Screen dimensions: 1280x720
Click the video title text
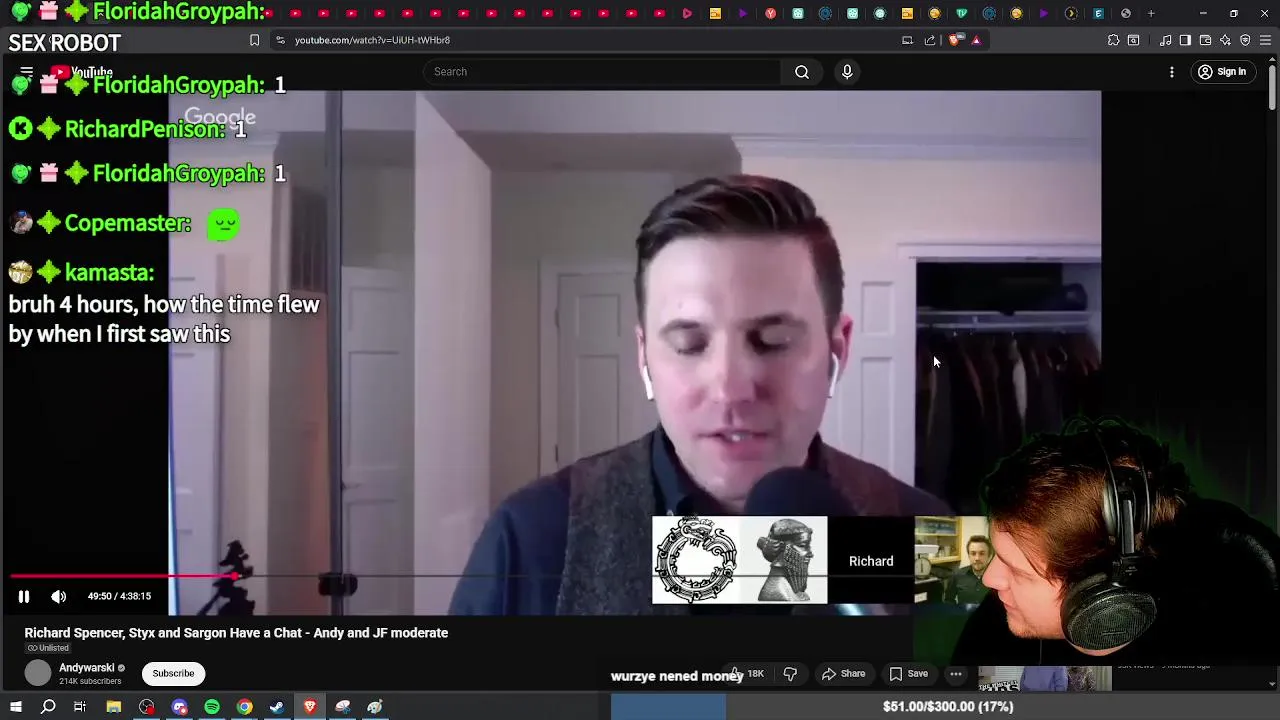click(236, 633)
